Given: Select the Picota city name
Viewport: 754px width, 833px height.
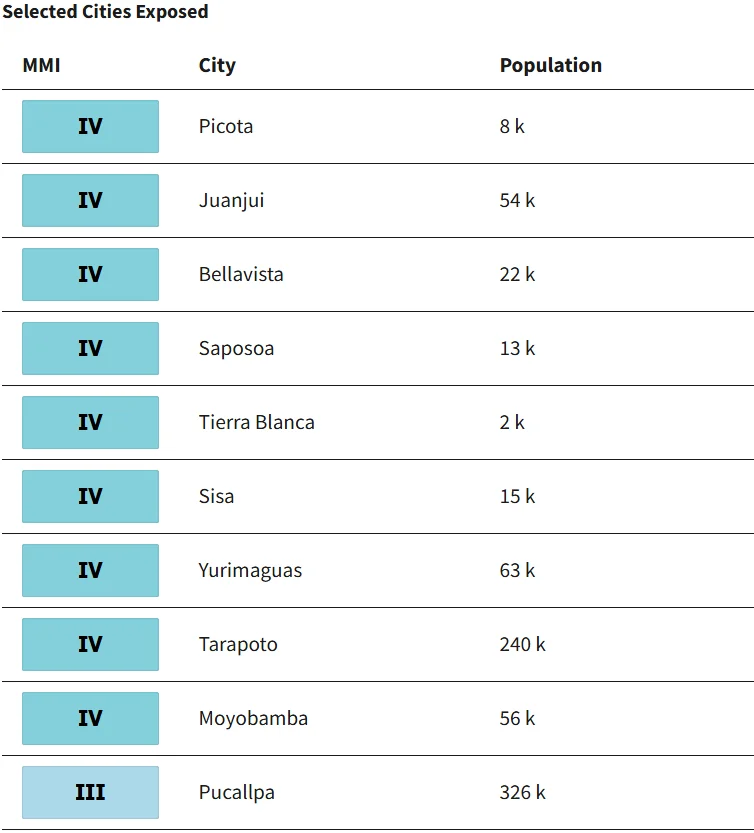Looking at the screenshot, I should click(226, 126).
